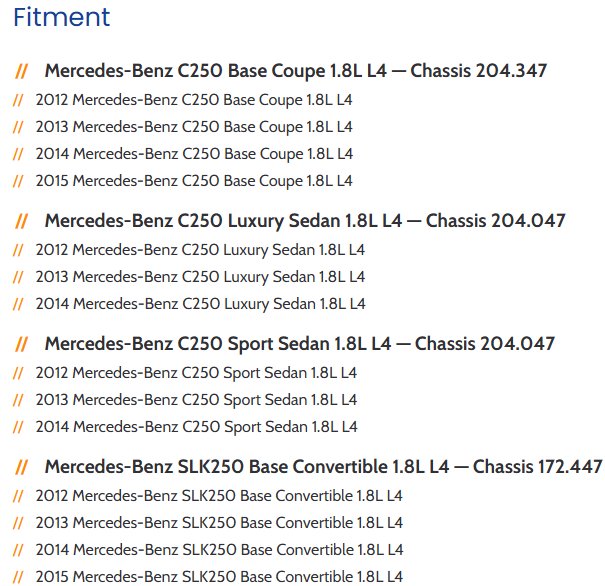Open 2014 Mercedes-Benz C250 Luxury Sedan entry
The width and height of the screenshot is (605, 586).
point(200,303)
